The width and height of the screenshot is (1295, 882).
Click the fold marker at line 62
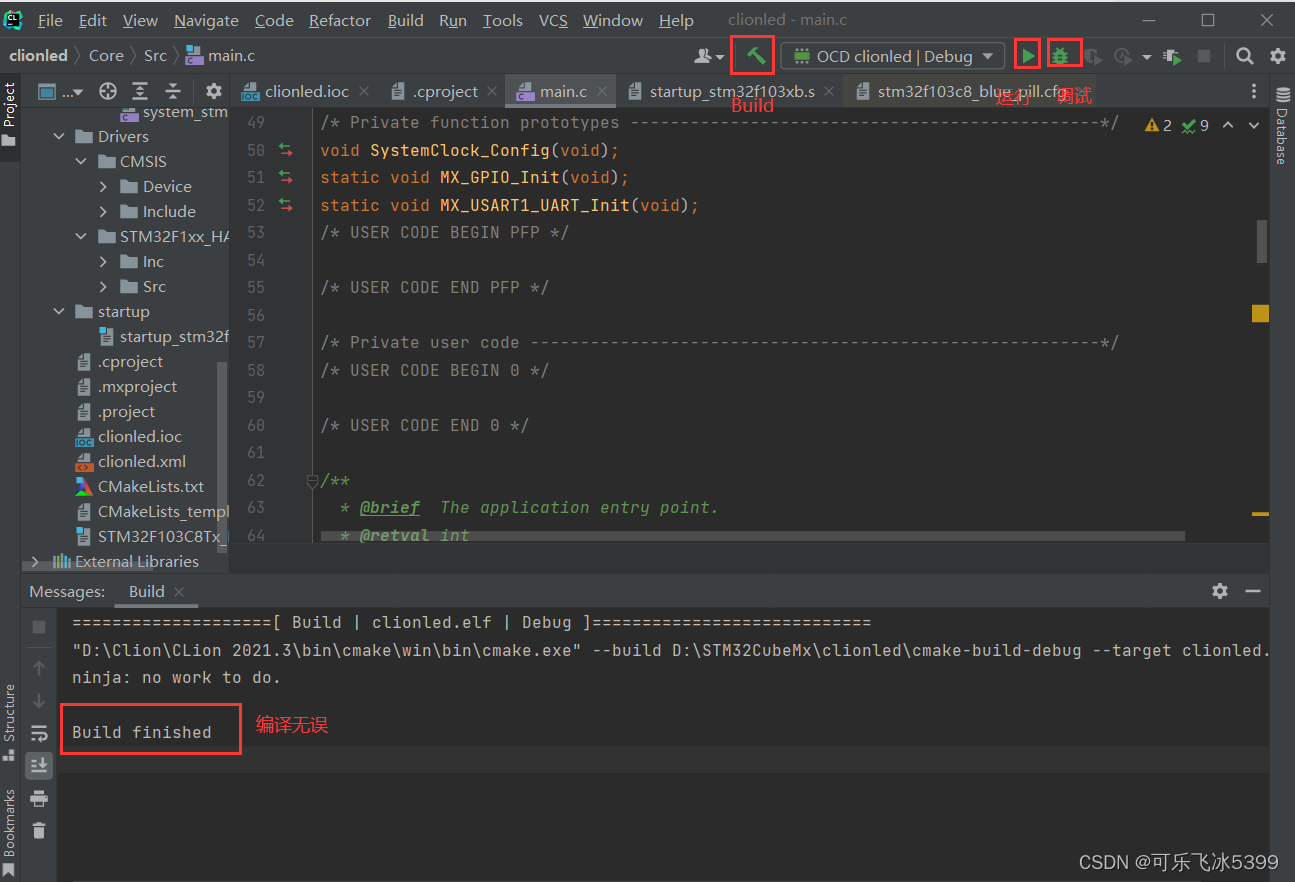pos(312,481)
